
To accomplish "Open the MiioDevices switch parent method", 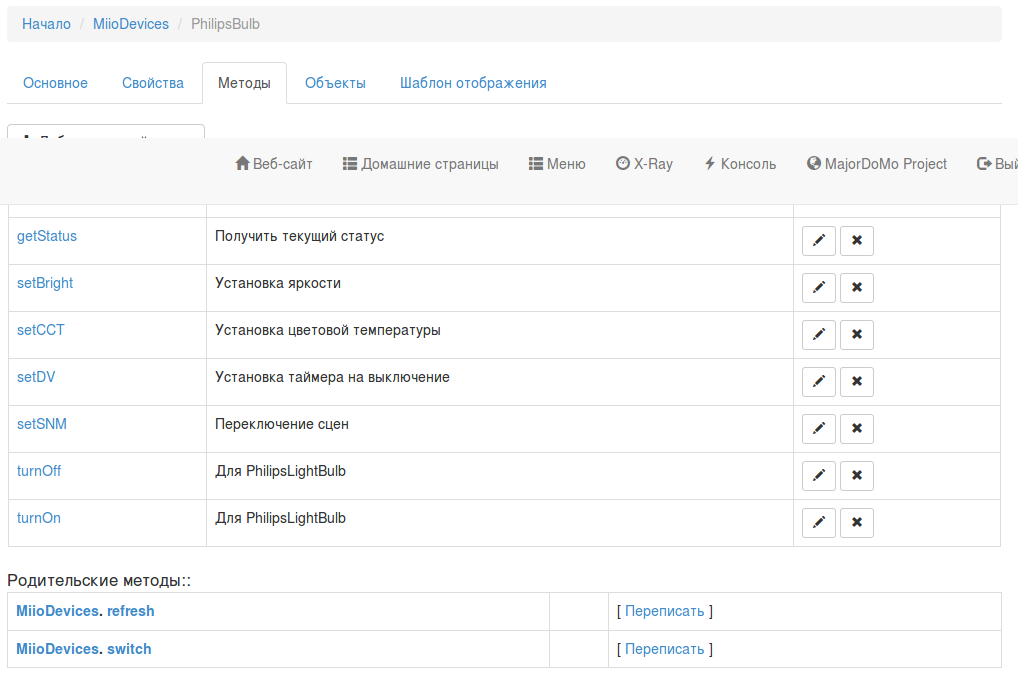I will [84, 649].
